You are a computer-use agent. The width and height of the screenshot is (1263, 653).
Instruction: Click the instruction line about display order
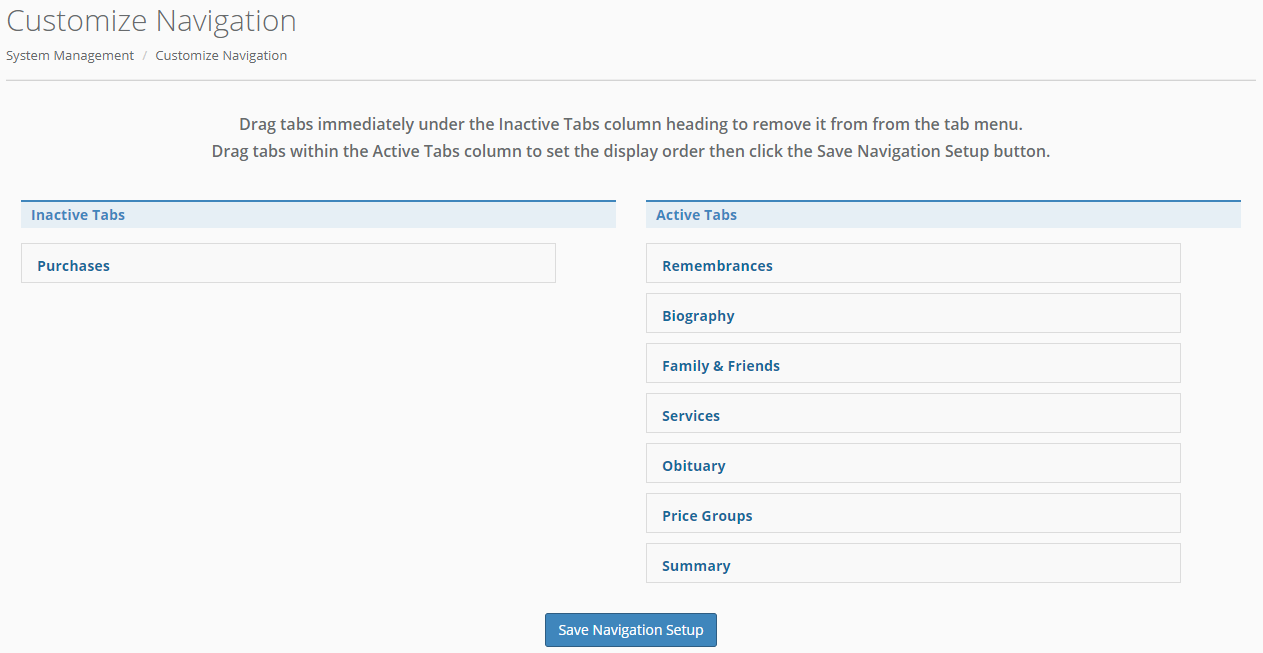click(630, 152)
